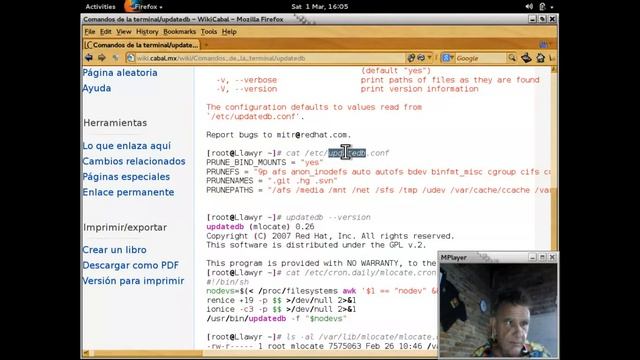Open the File menu

click(x=90, y=31)
